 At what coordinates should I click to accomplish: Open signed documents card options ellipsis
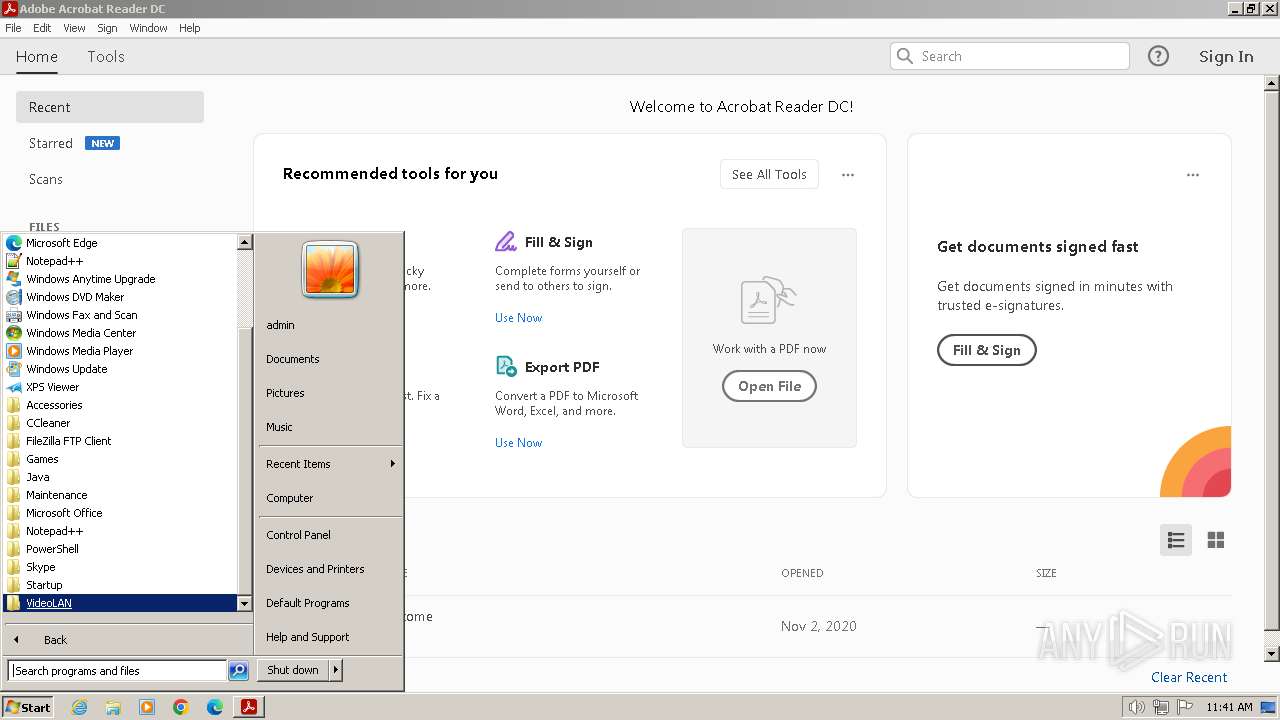pos(1193,175)
